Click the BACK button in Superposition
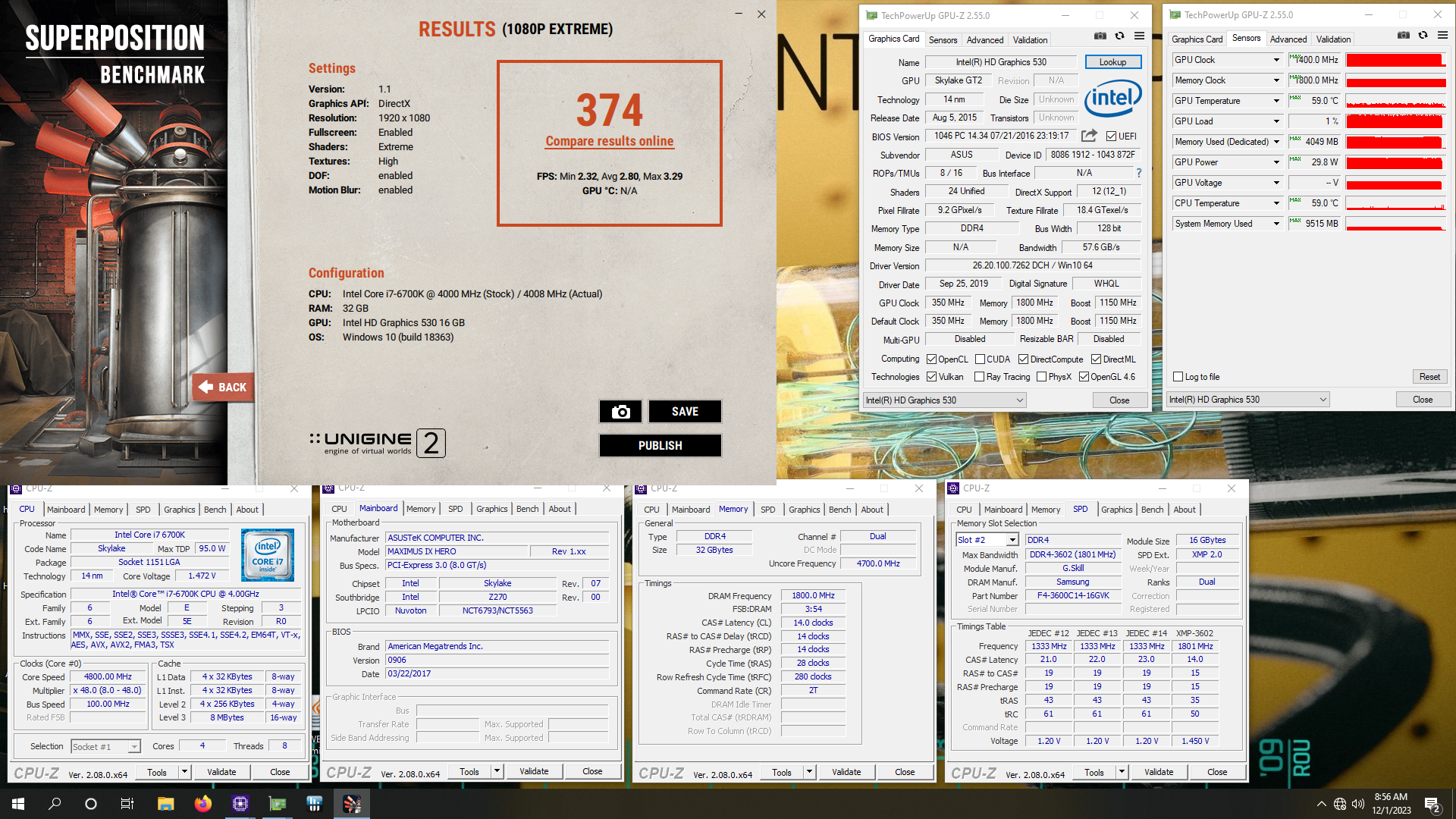The height and width of the screenshot is (819, 1456). coord(223,387)
